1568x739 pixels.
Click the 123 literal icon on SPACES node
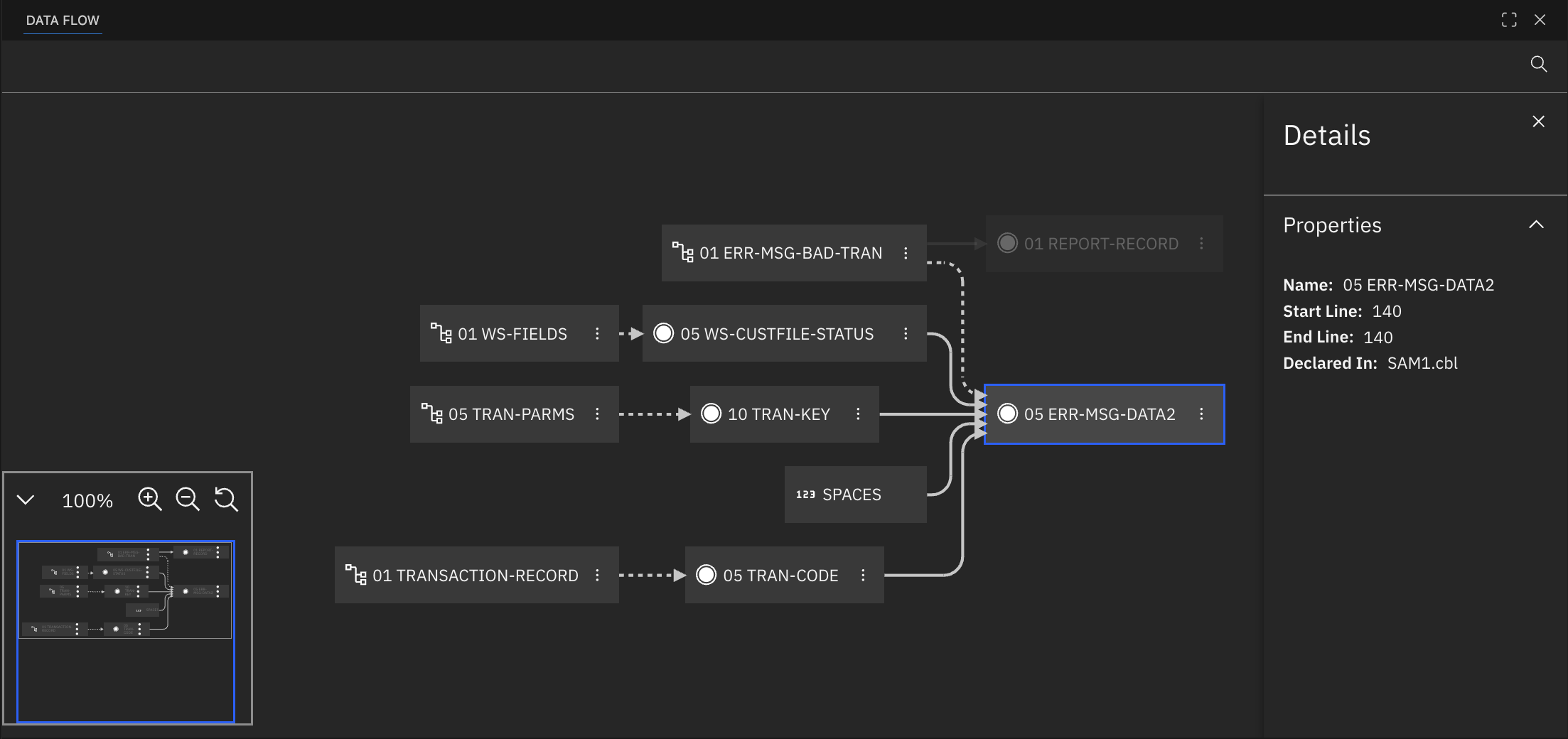(807, 494)
